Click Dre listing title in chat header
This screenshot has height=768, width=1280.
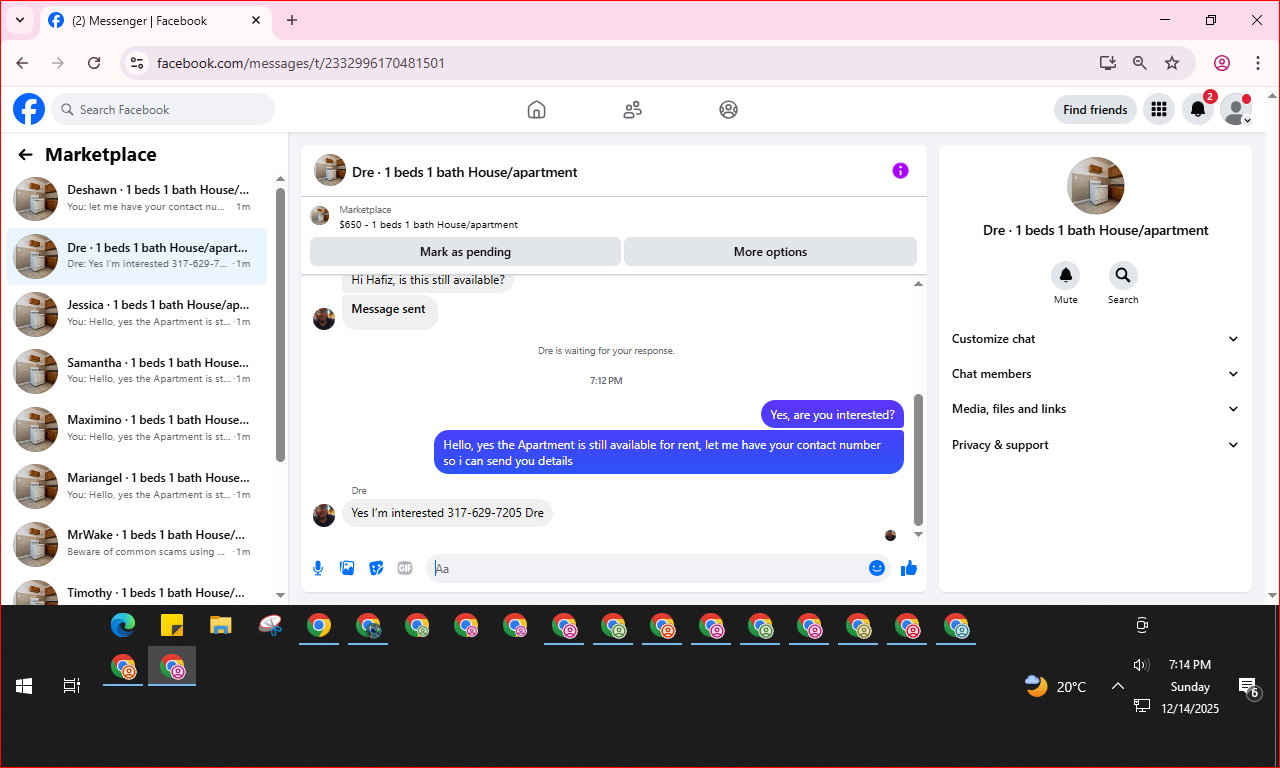[x=465, y=172]
